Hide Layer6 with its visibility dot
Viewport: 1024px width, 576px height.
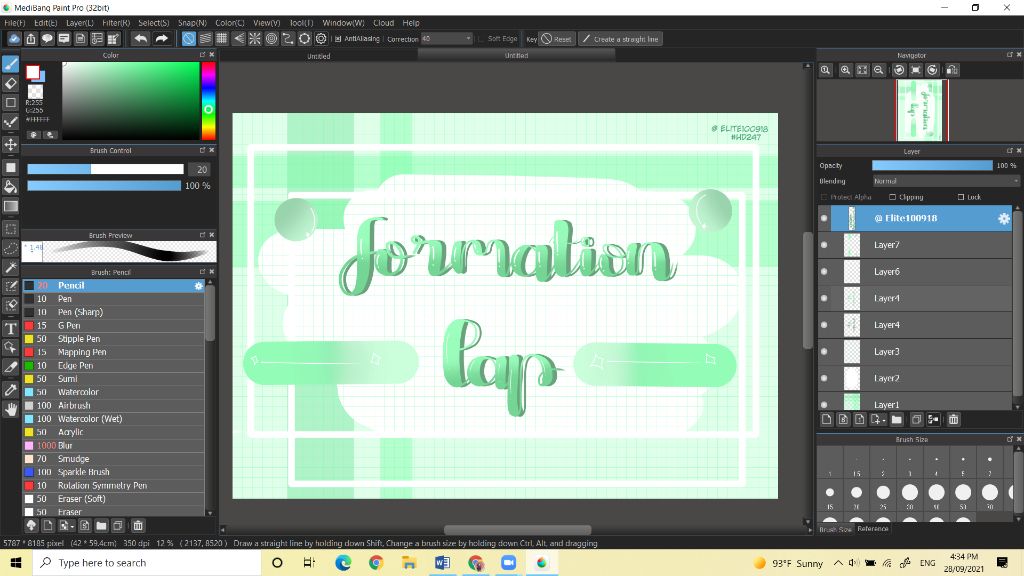[x=824, y=272]
